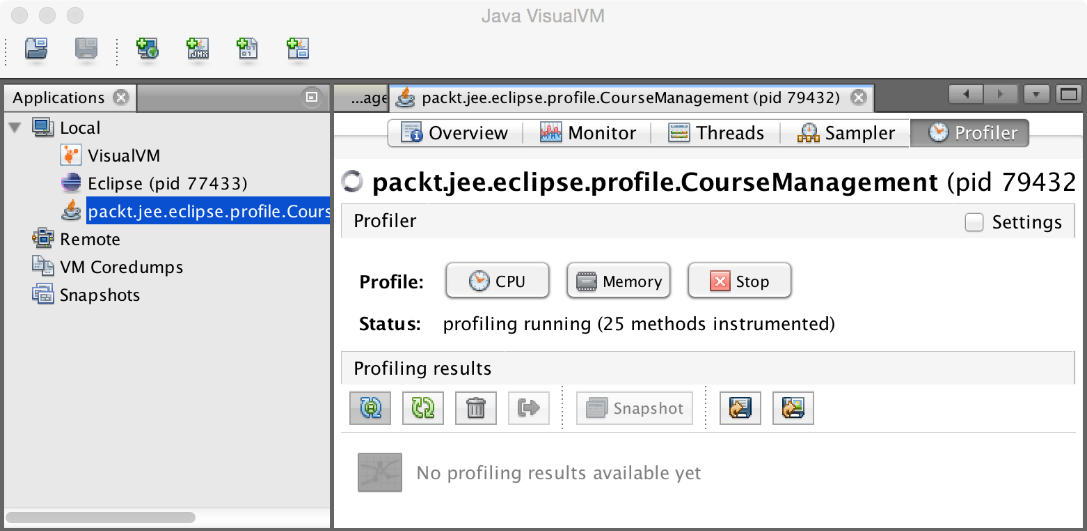Click the horizontal scrollbar of Applications panel

click(101, 517)
